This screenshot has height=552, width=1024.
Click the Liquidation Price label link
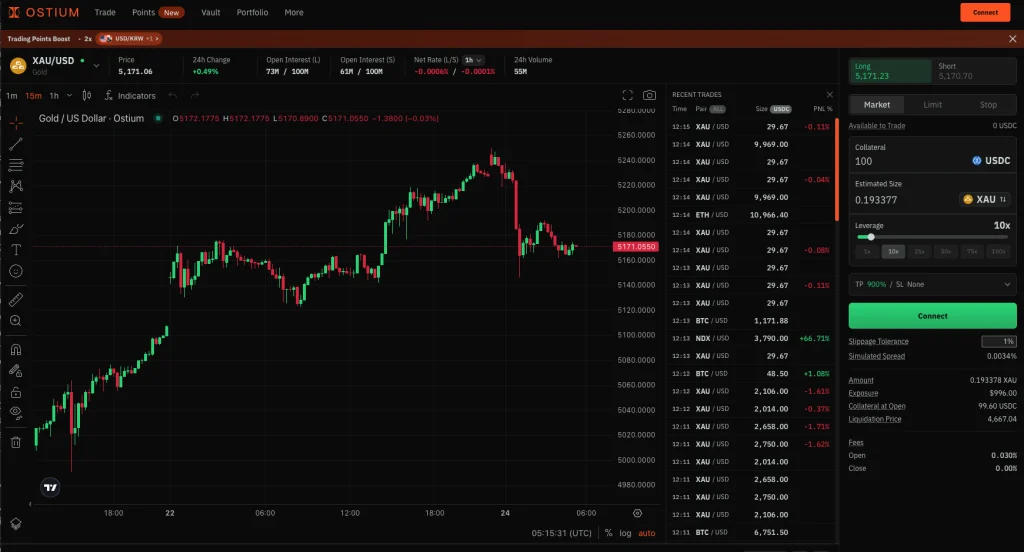[x=874, y=419]
